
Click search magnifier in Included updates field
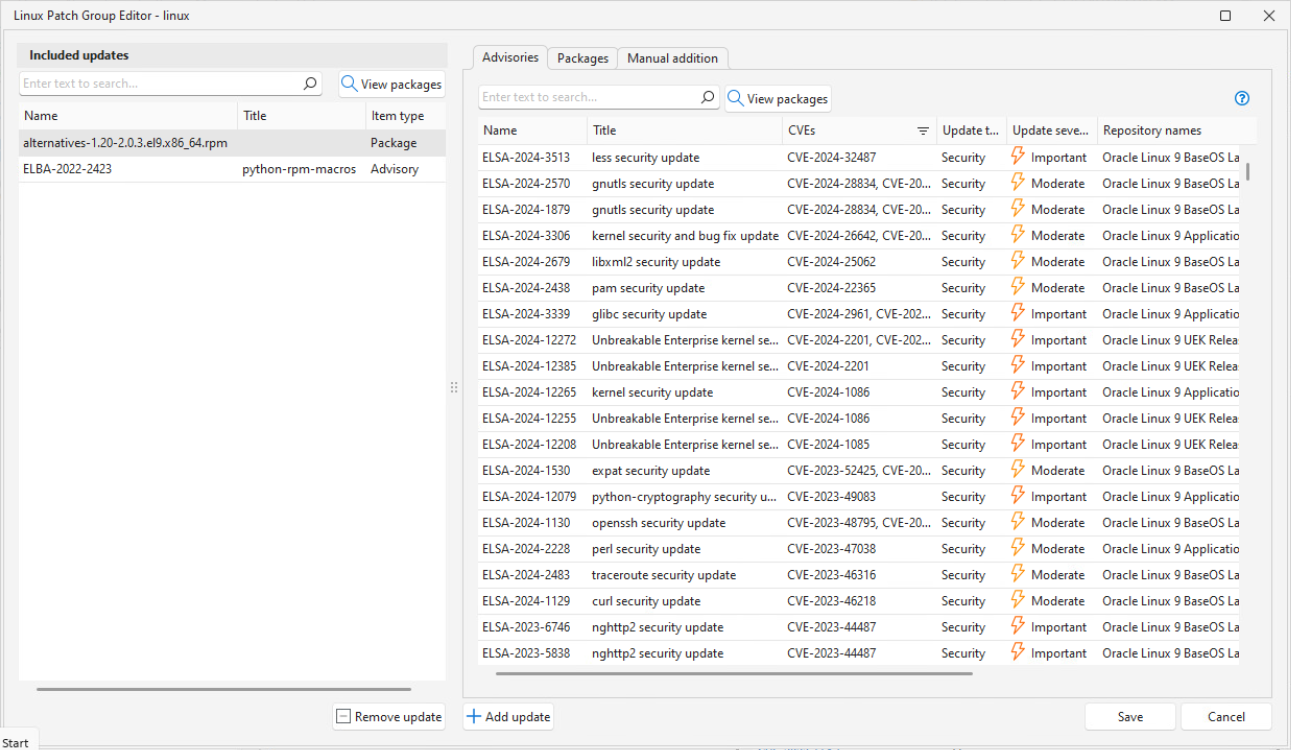point(310,84)
